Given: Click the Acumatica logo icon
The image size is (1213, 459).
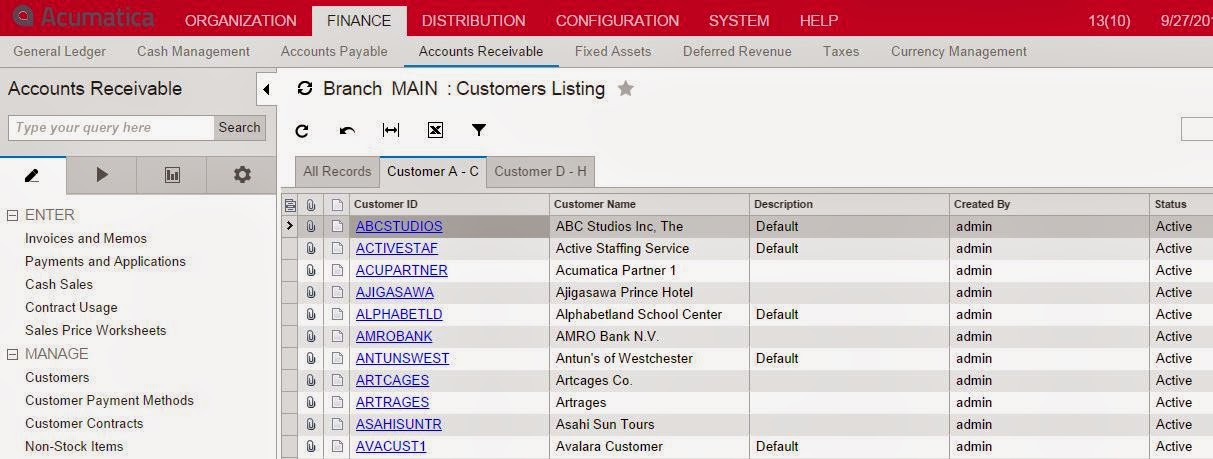Looking at the screenshot, I should click(x=23, y=17).
